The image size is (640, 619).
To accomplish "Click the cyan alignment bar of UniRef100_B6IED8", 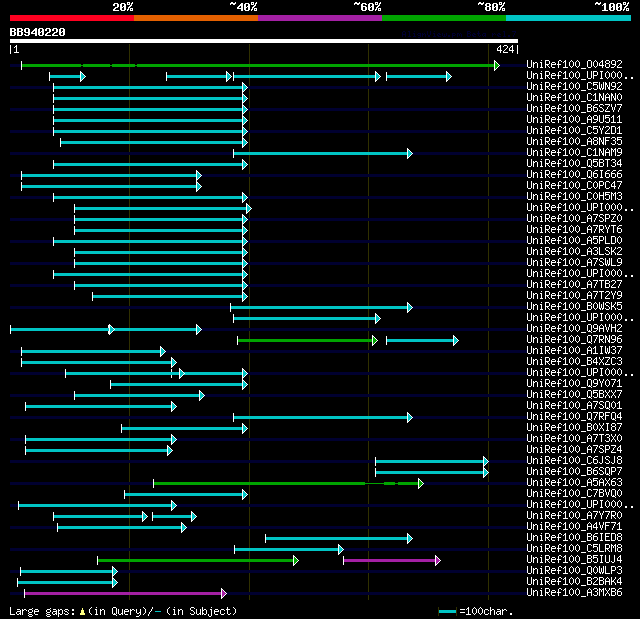I will [x=339, y=539].
